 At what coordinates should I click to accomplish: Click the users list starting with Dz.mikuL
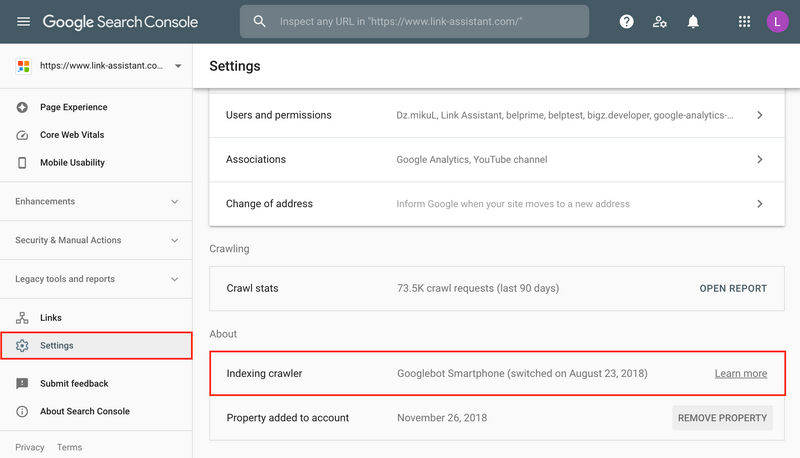[565, 115]
